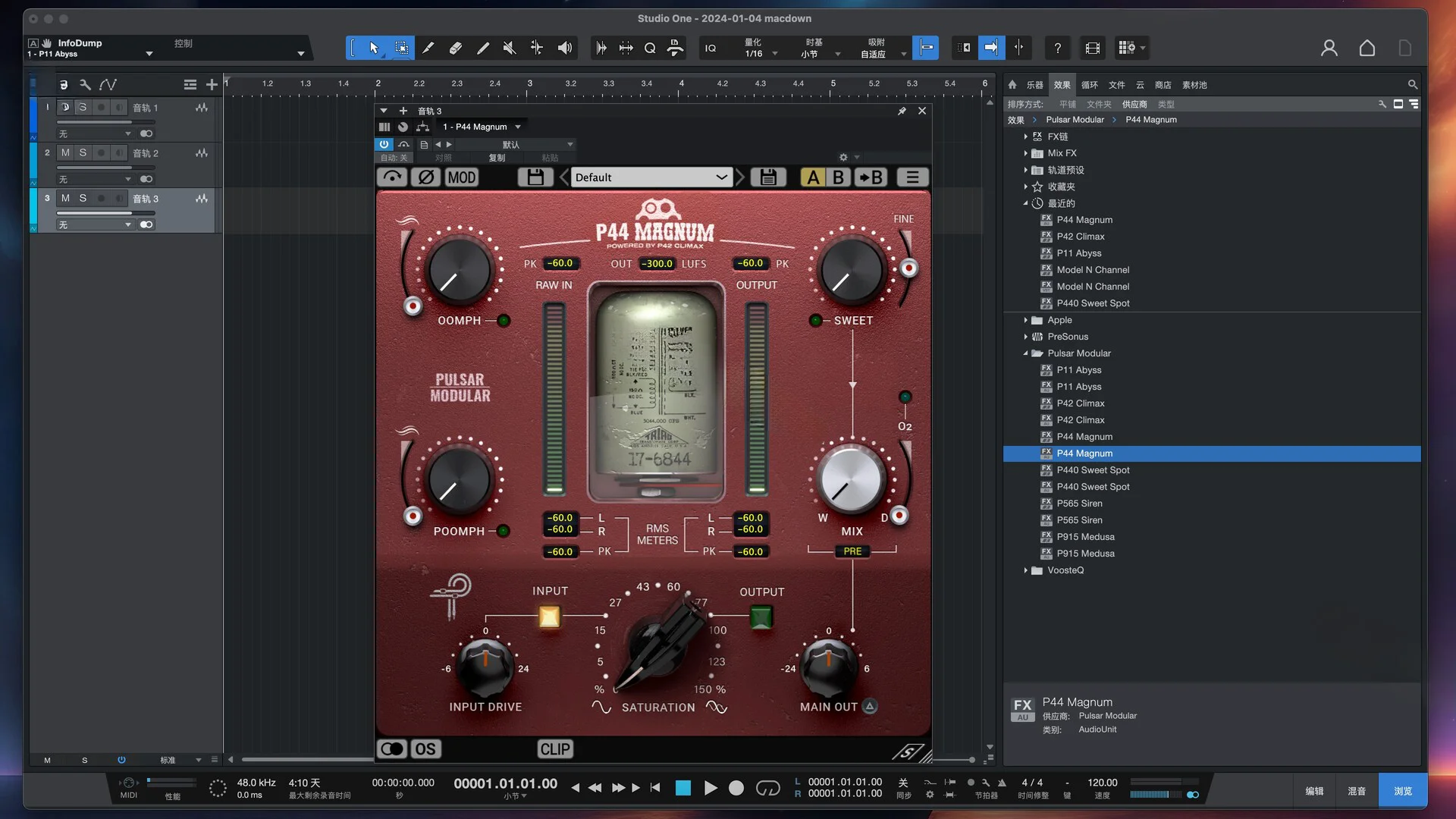Select the Mute tool icon
Viewport: 1456px width, 819px height.
510,48
